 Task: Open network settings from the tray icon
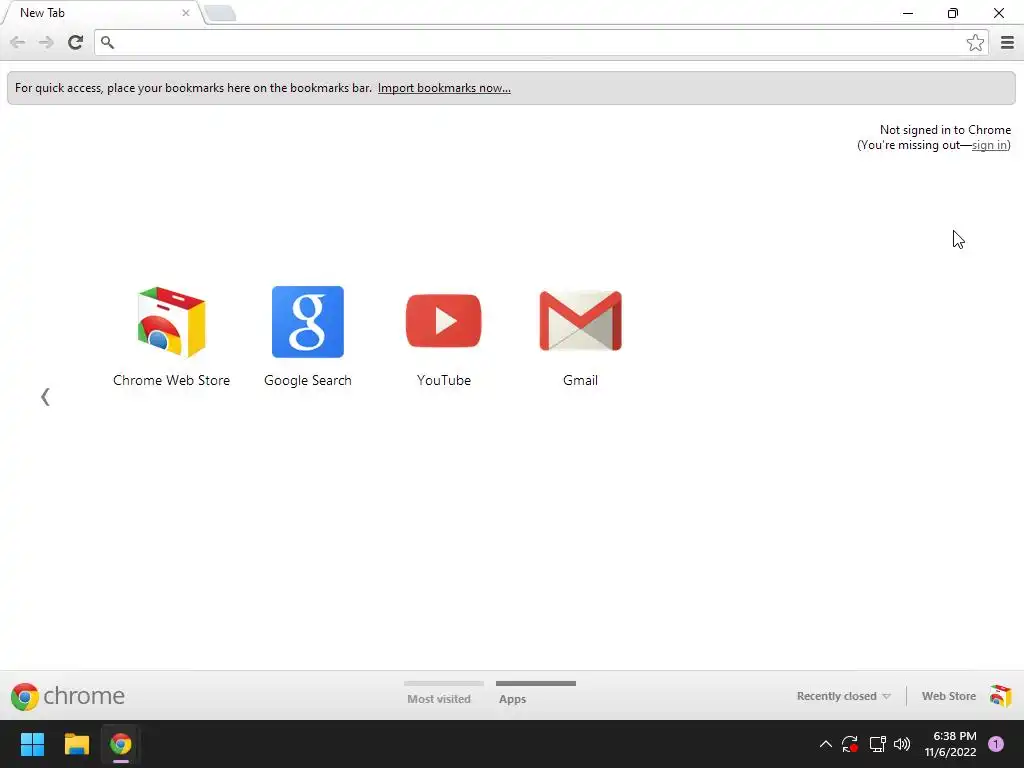pos(877,744)
